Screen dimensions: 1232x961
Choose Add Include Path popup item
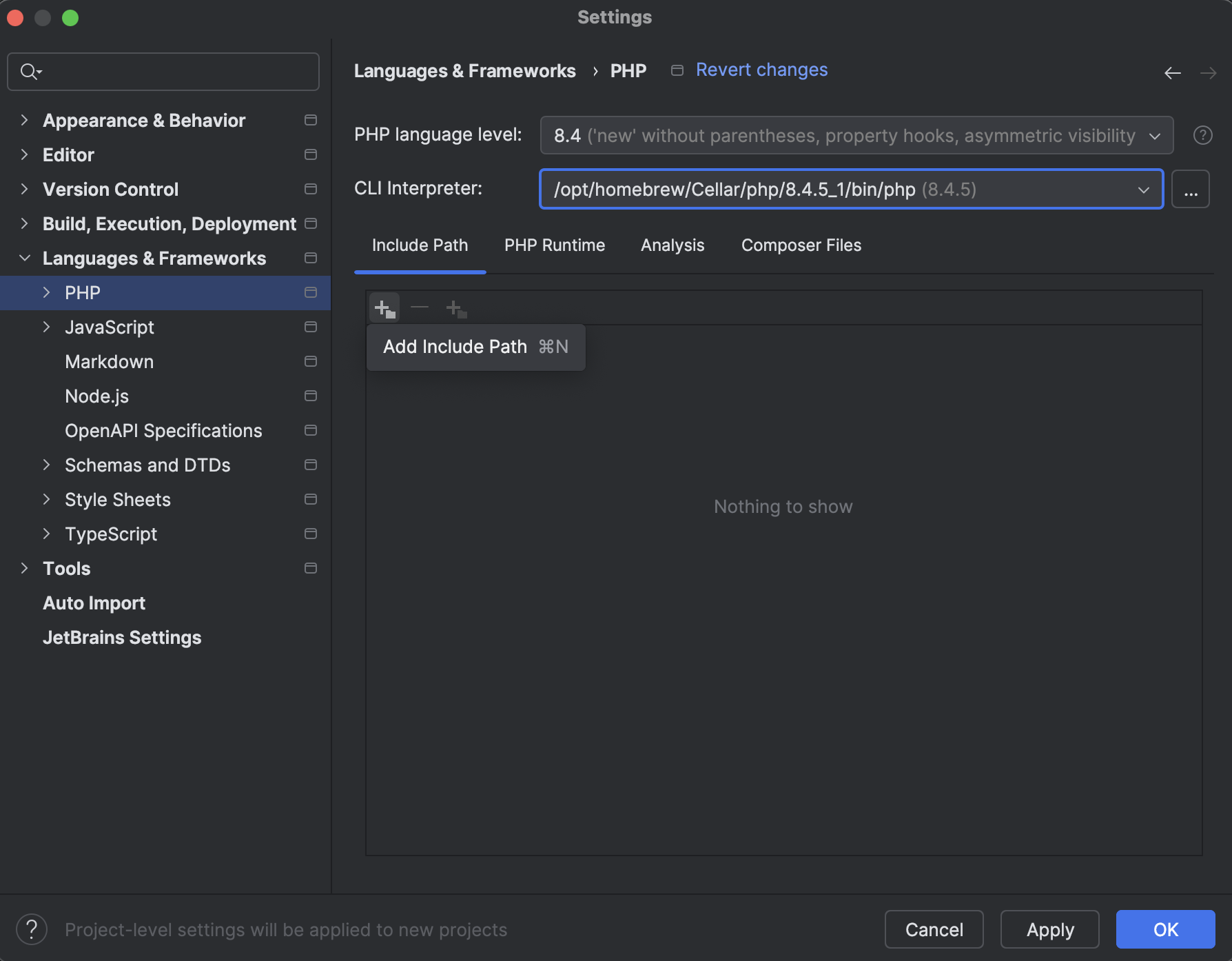point(475,347)
